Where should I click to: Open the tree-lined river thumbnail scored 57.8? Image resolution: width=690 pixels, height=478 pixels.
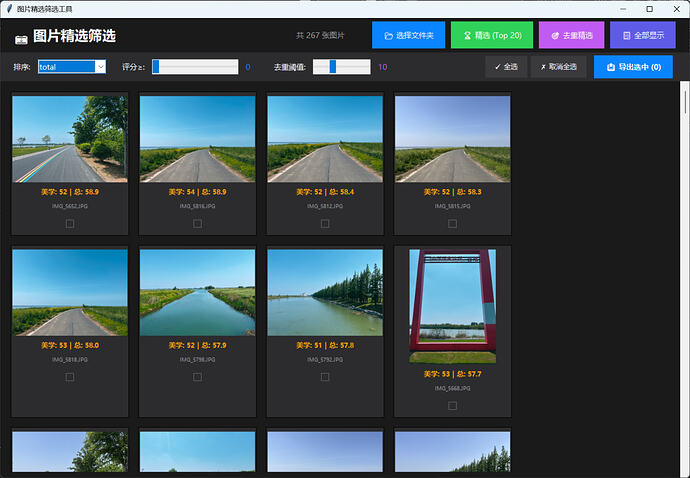325,293
